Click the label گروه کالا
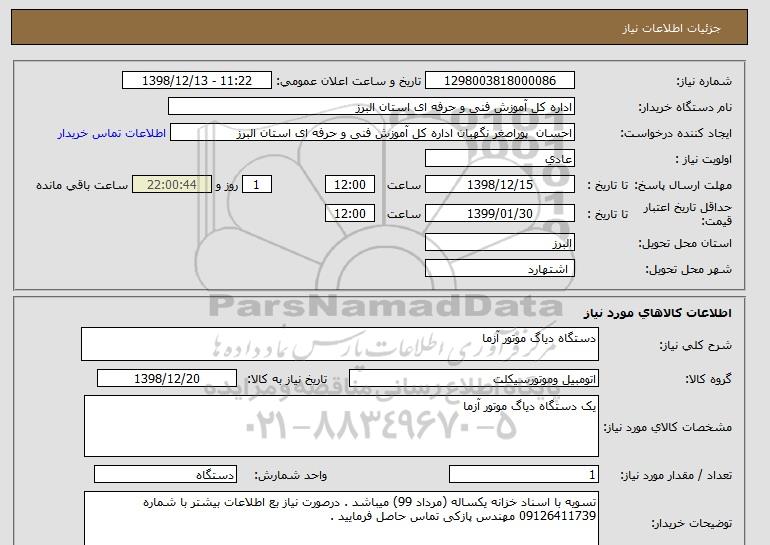770x545 pixels. point(708,379)
